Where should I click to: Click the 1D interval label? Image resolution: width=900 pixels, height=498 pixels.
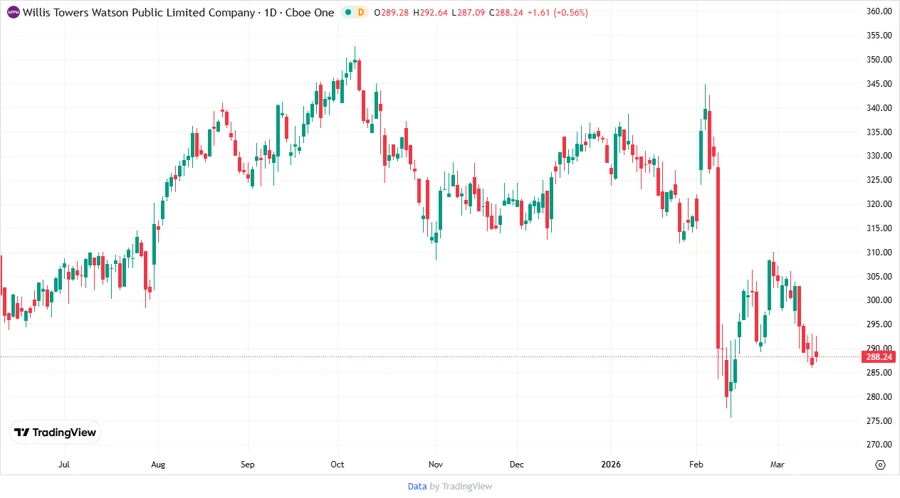click(x=270, y=12)
